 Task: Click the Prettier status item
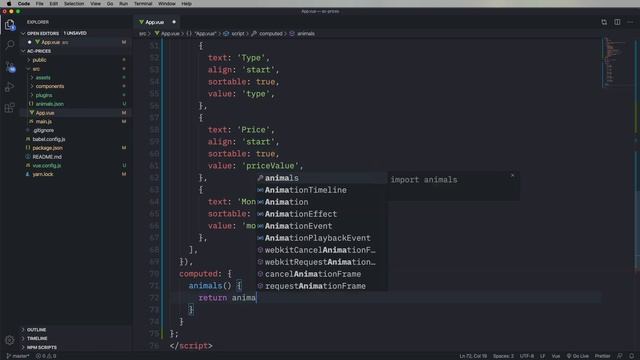[602, 356]
